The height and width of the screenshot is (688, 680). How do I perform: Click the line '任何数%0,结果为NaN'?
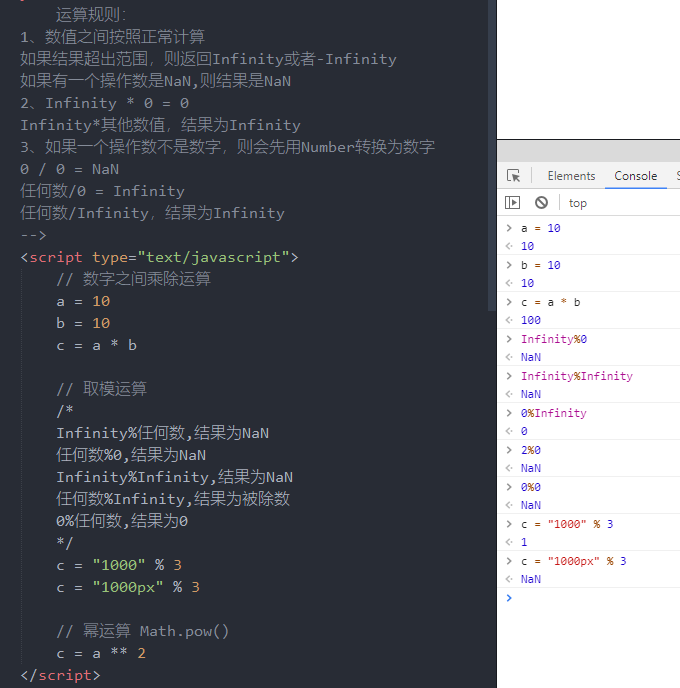point(131,455)
